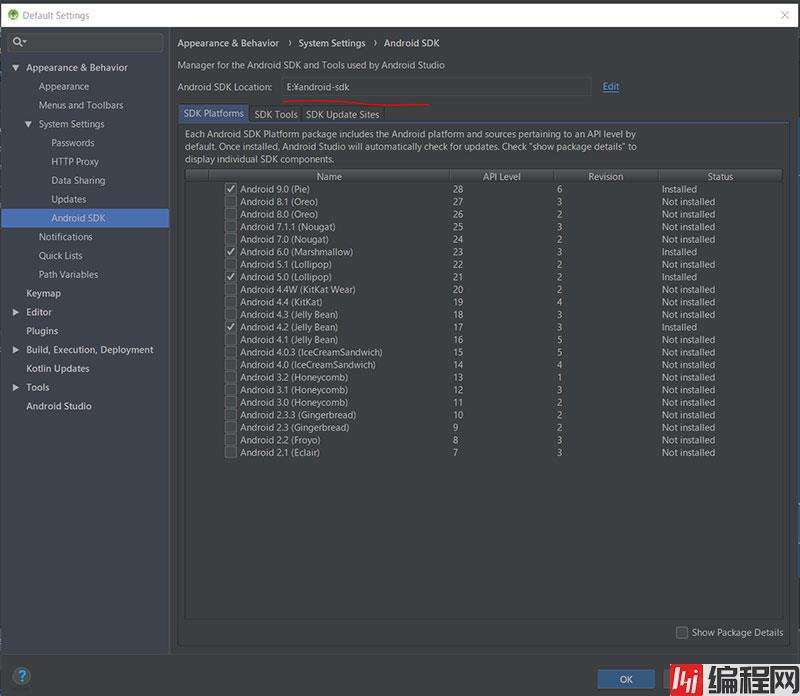Open Notifications settings

coord(66,237)
